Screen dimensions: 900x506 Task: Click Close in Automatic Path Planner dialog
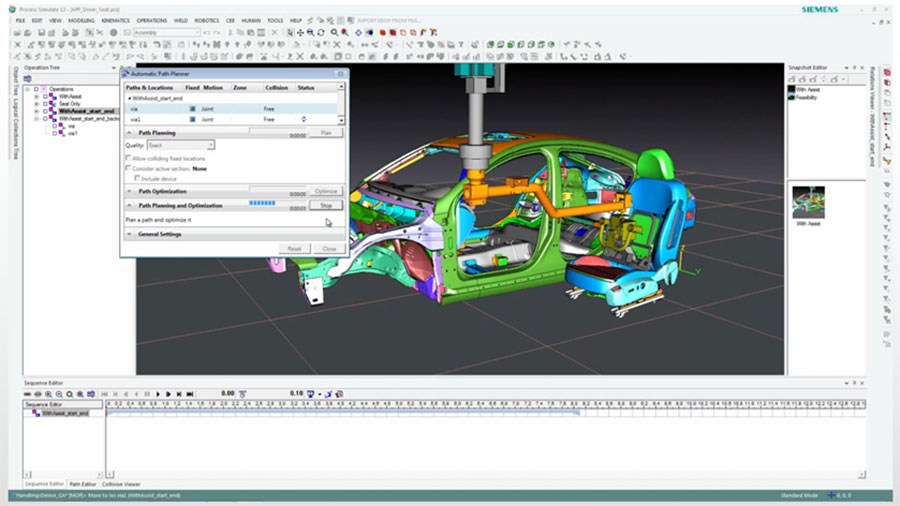pyautogui.click(x=329, y=248)
